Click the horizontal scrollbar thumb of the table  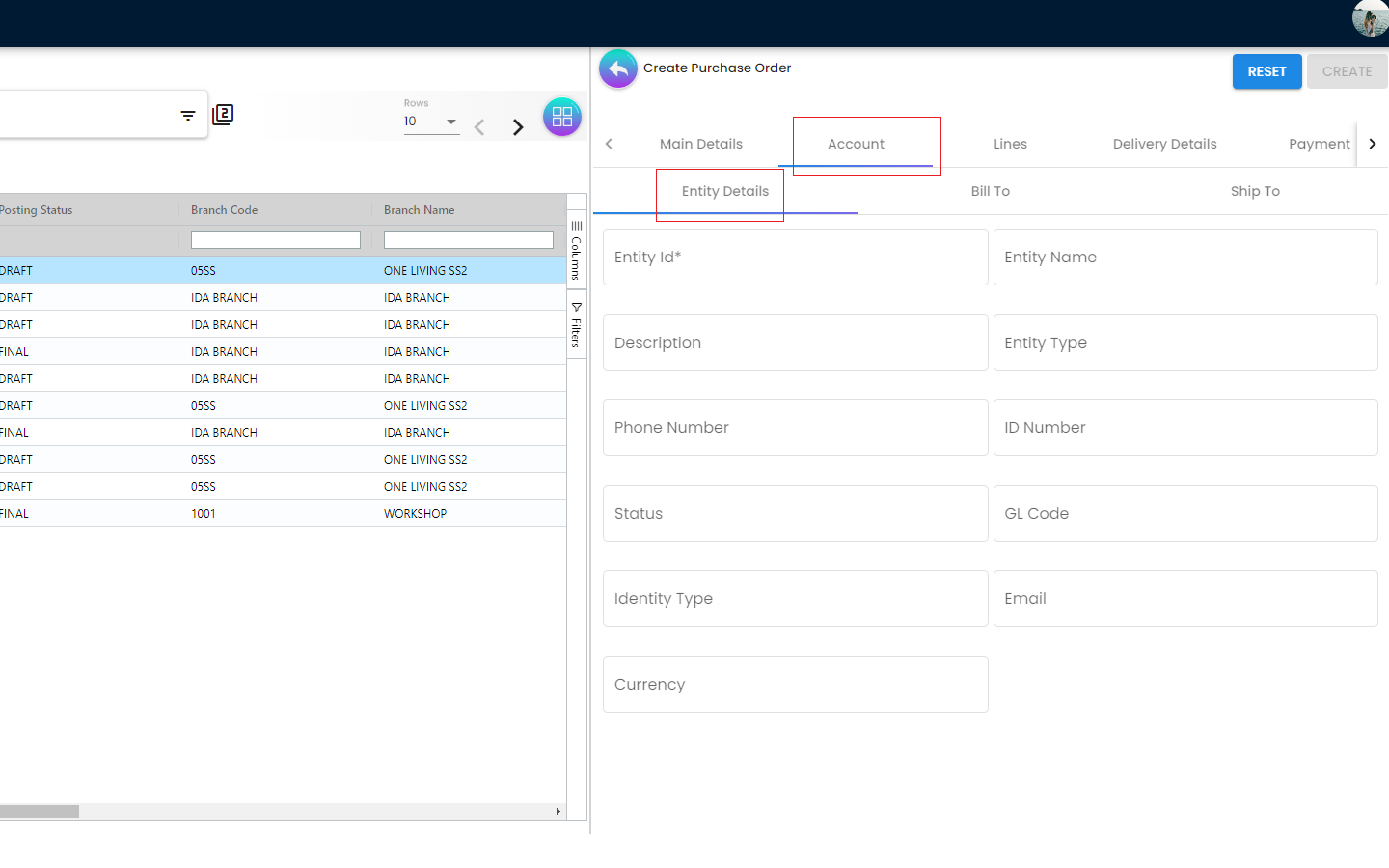pos(39,811)
